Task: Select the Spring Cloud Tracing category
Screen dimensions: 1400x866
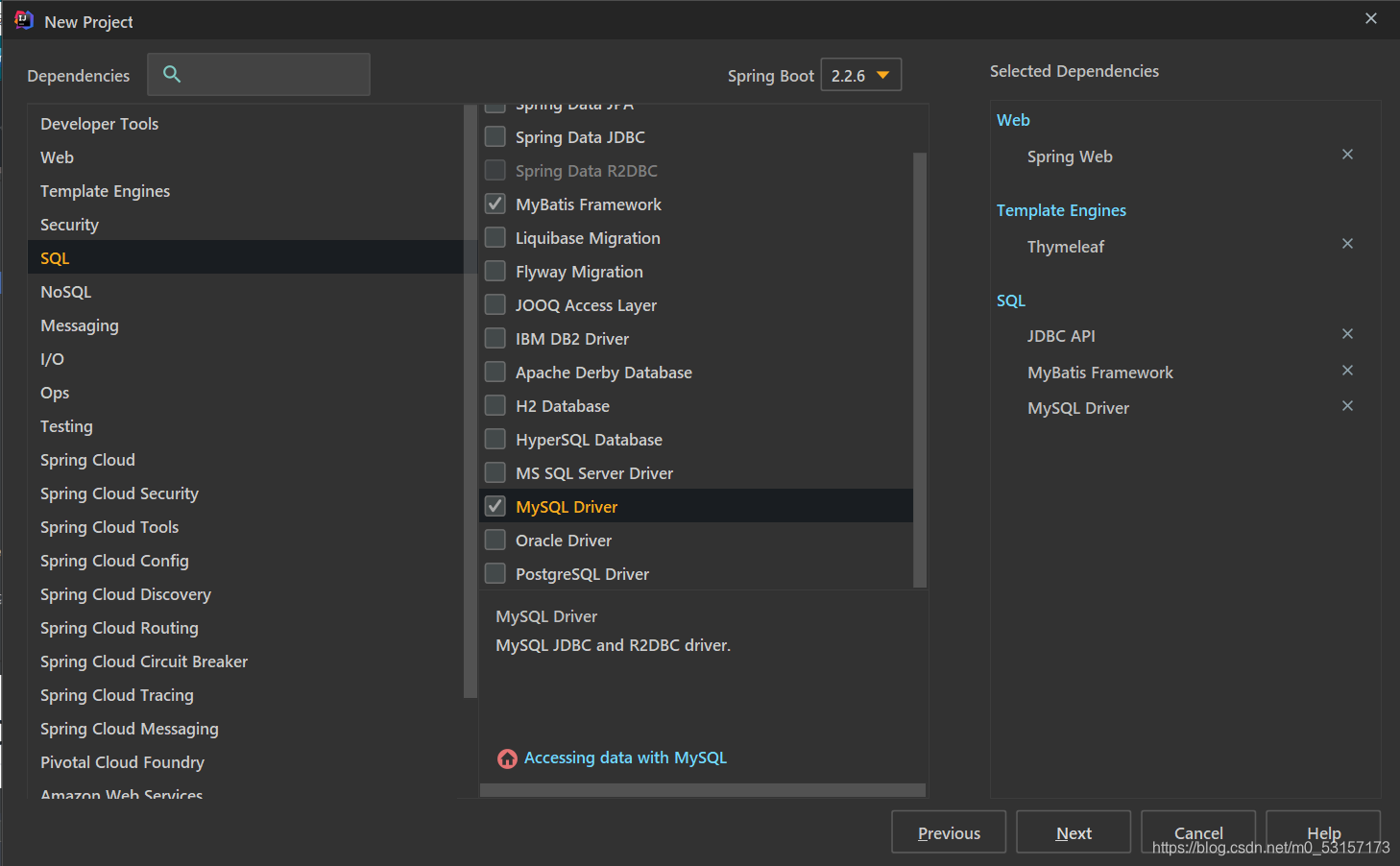Action: coord(246,695)
